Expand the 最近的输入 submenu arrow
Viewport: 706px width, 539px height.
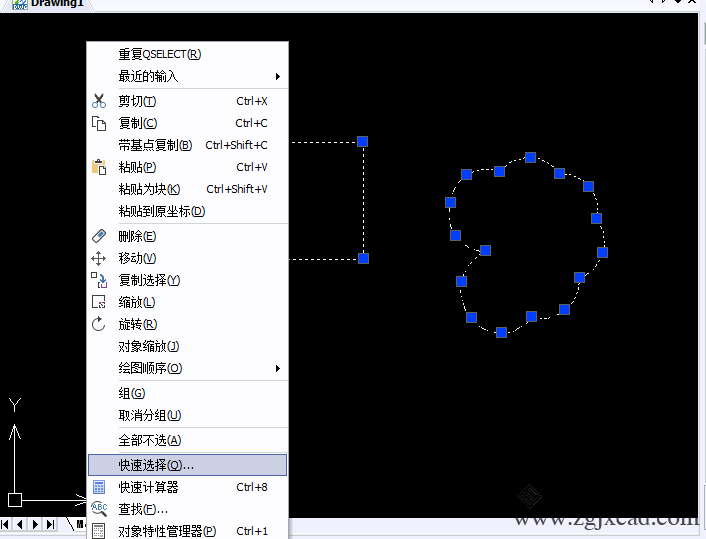278,77
